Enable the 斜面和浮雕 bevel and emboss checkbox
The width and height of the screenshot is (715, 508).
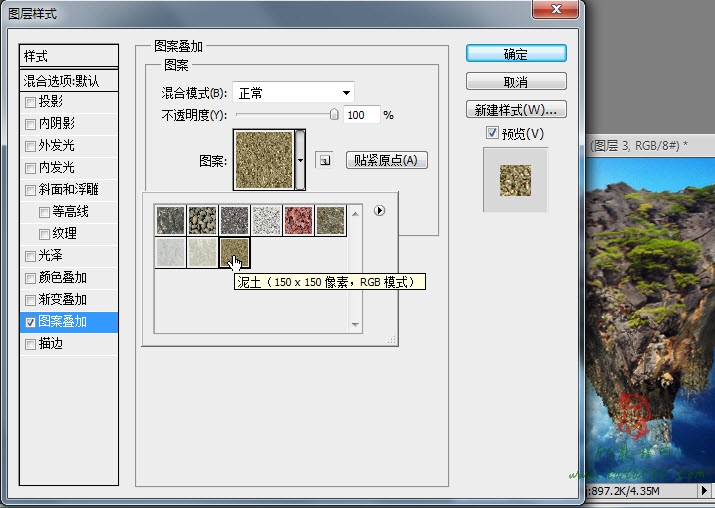pos(30,190)
